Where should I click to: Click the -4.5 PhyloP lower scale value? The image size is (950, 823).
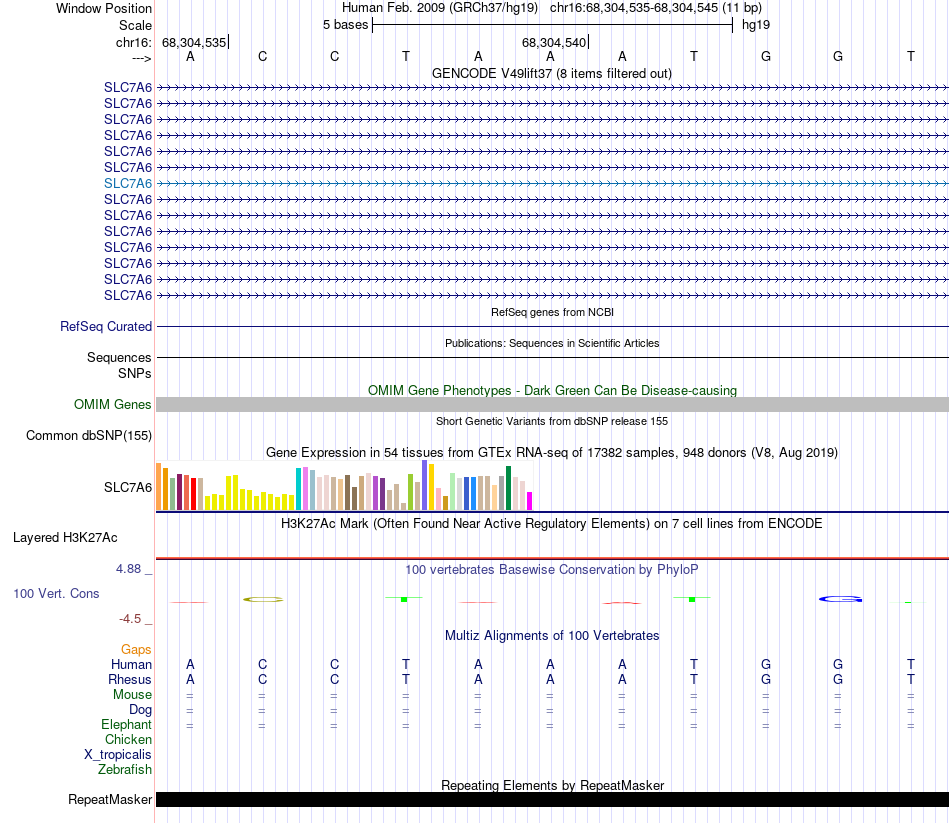click(130, 619)
